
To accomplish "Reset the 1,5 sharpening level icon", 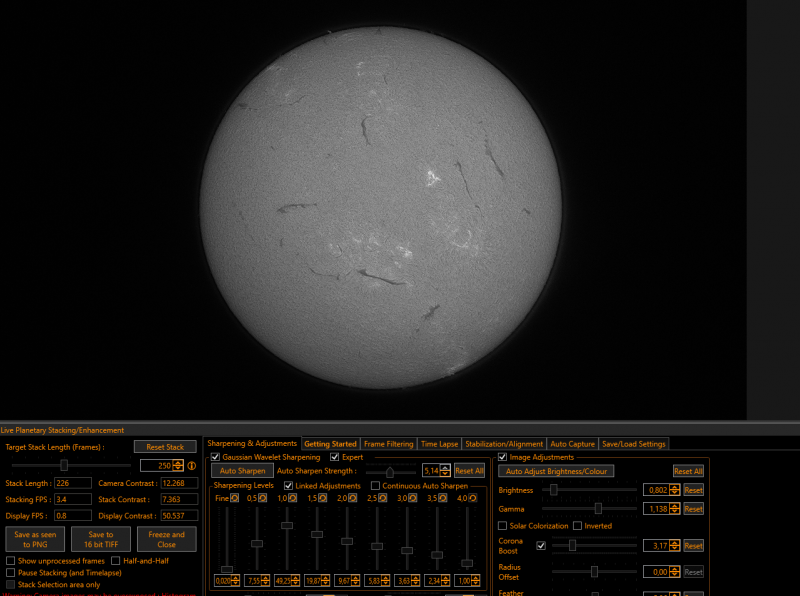I will [x=323, y=498].
